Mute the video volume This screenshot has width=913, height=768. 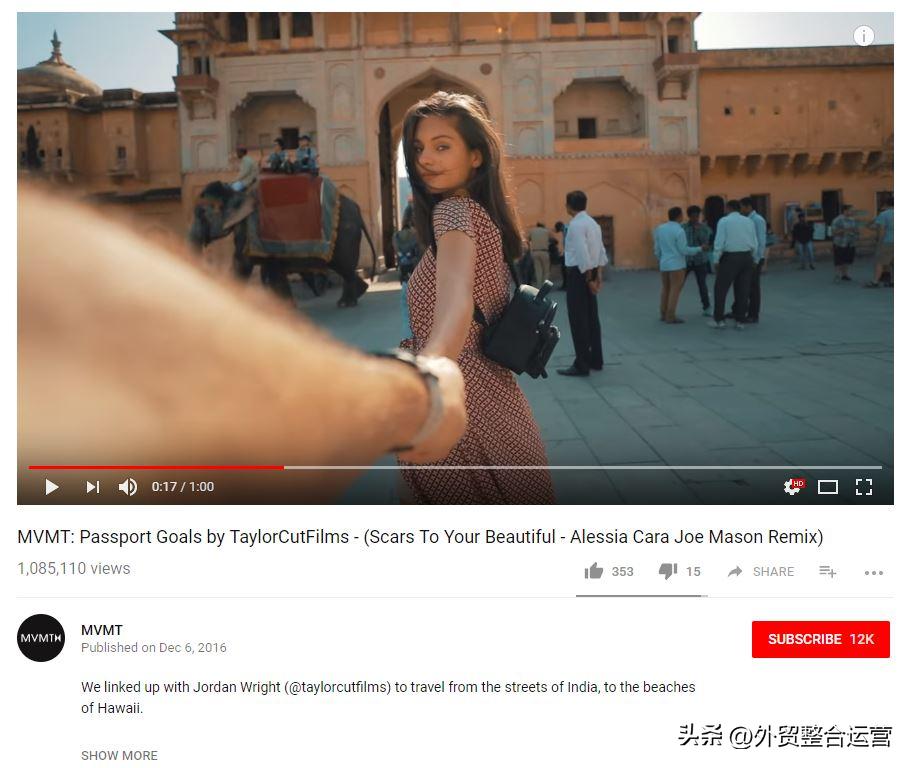[x=128, y=487]
